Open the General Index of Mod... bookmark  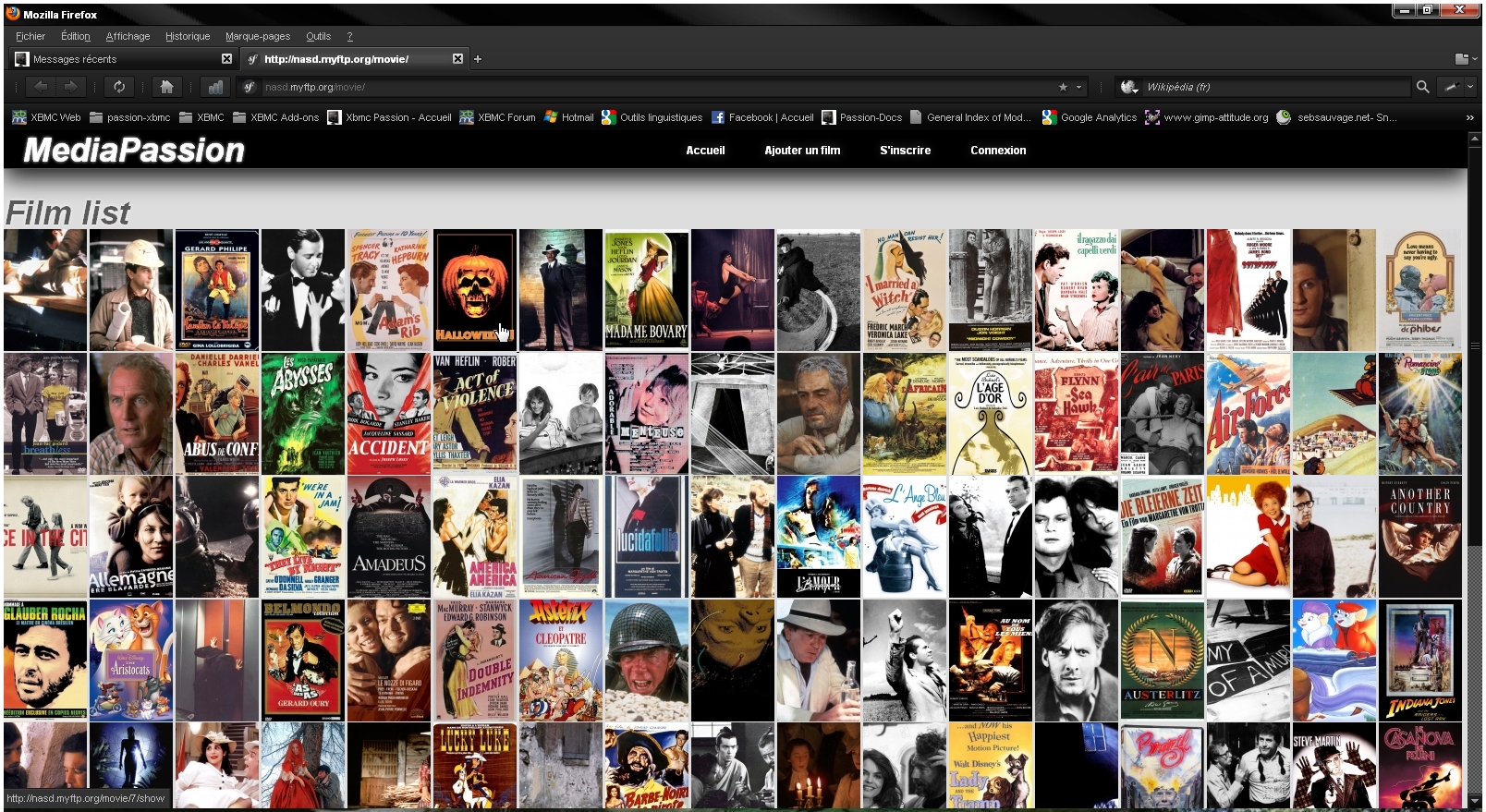pos(970,117)
